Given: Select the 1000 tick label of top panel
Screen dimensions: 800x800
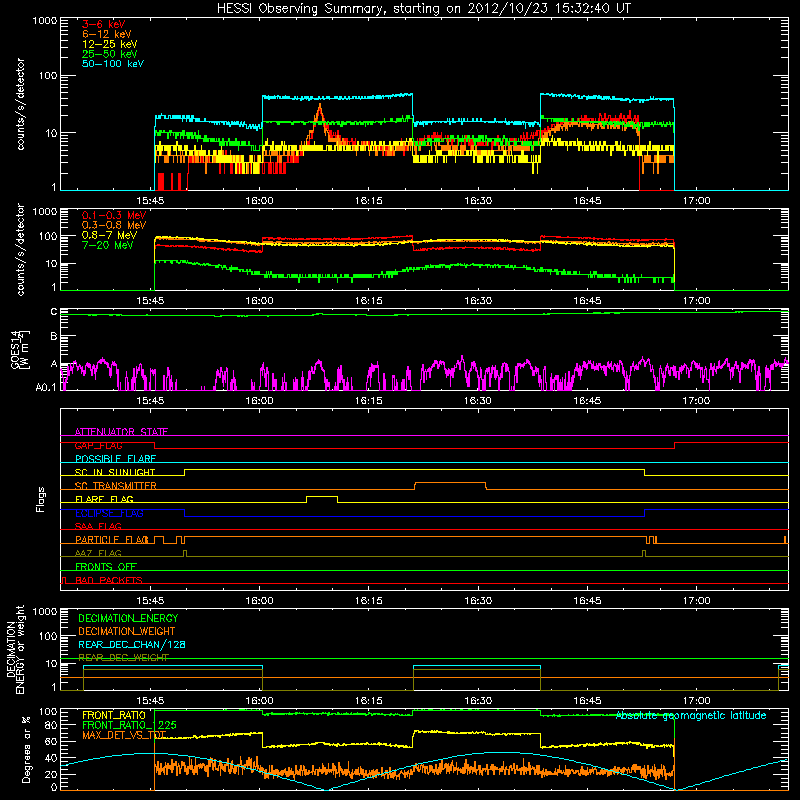Looking at the screenshot, I should point(45,20).
